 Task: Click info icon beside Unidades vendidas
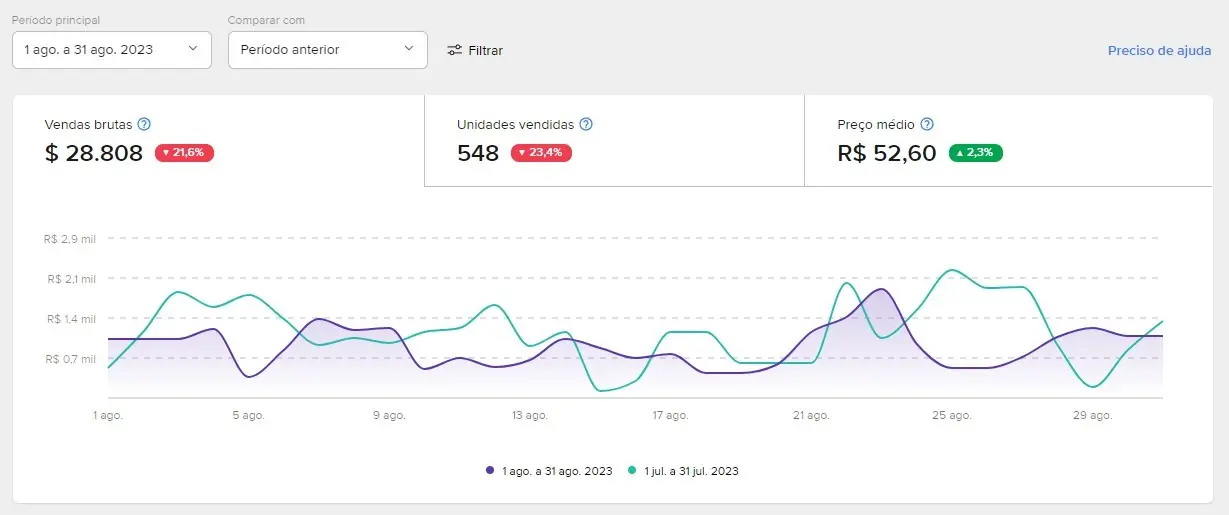tap(586, 125)
